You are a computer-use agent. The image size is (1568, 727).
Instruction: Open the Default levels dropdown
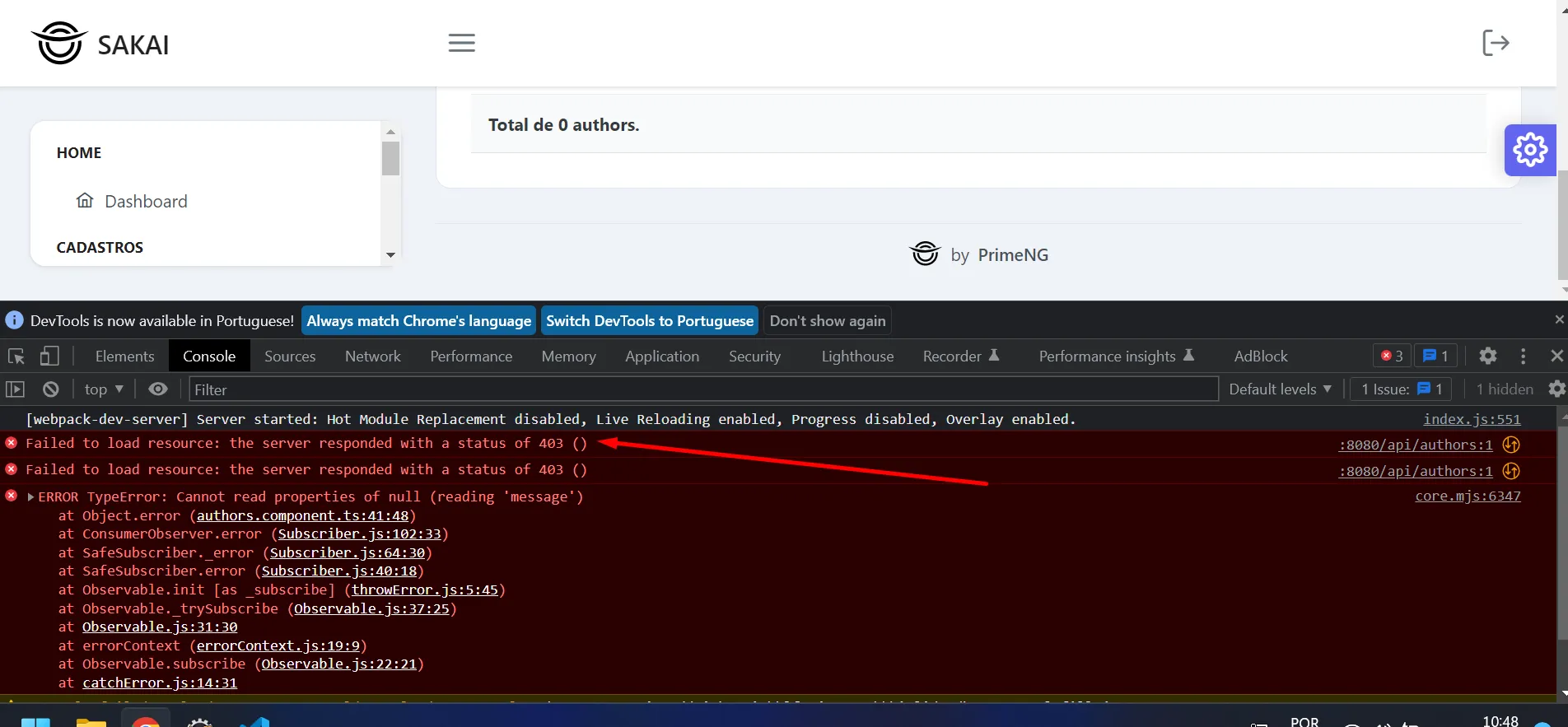[x=1280, y=389]
